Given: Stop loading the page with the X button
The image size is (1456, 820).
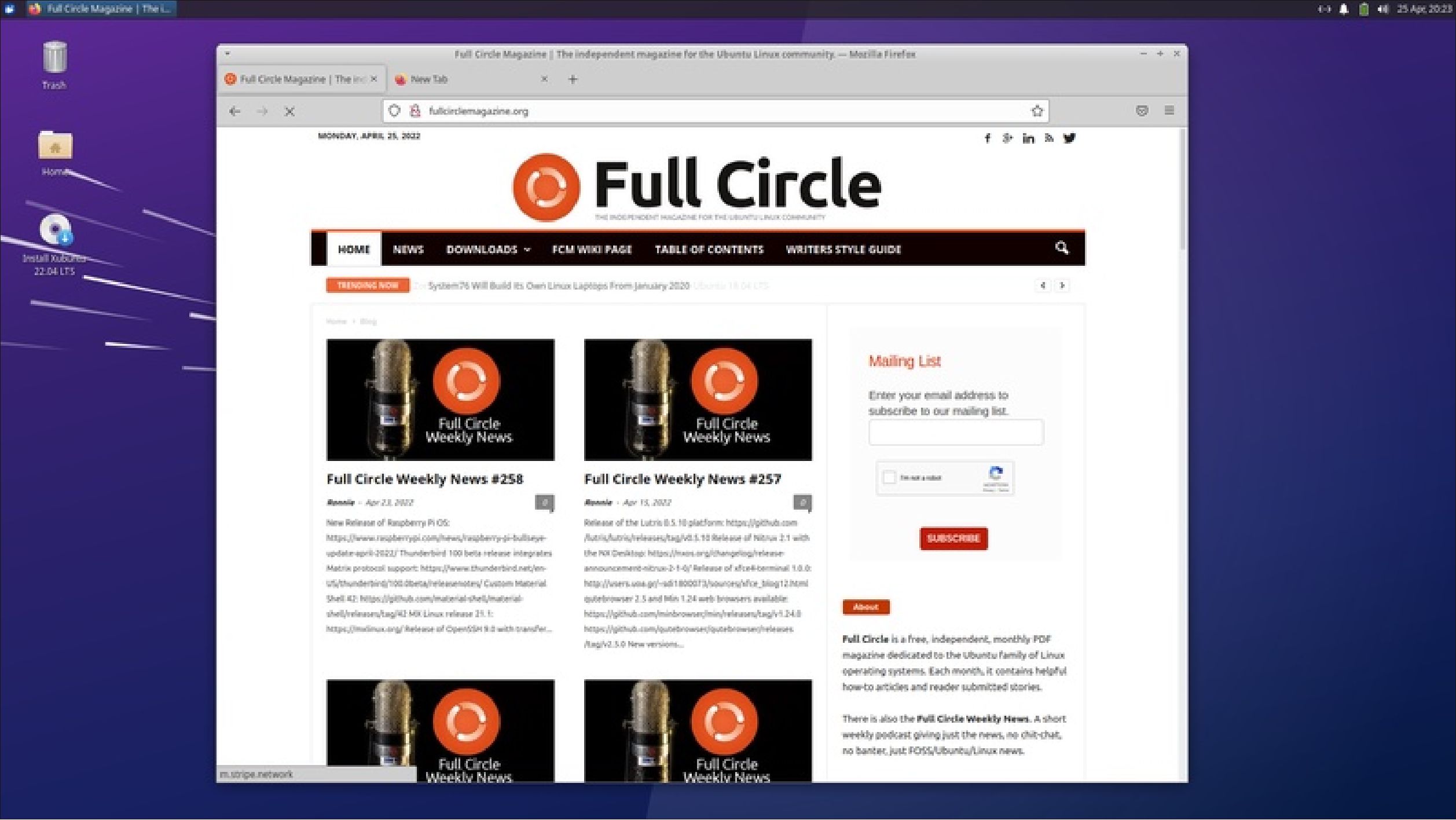Looking at the screenshot, I should click(x=290, y=111).
